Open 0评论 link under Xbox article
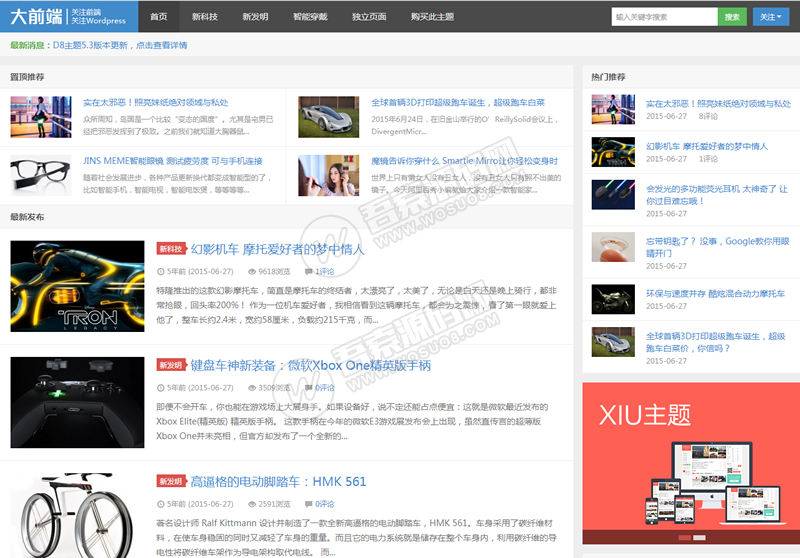The height and width of the screenshot is (558, 800). click(324, 388)
